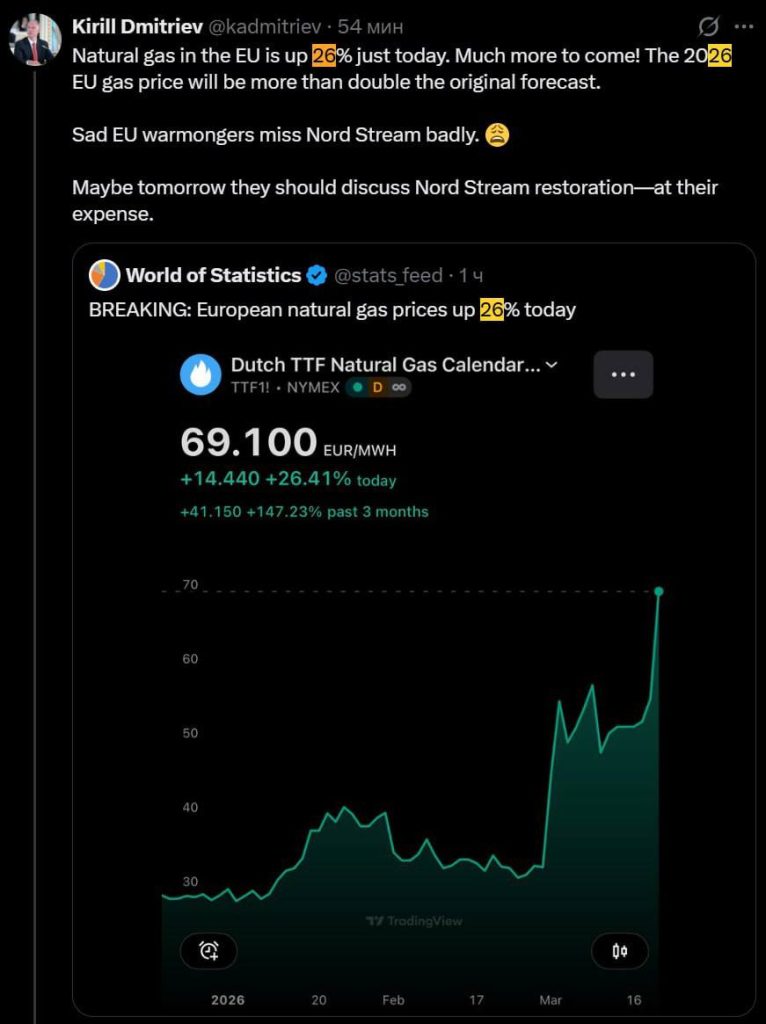Click Kirill Dmitriev's profile avatar
The height and width of the screenshot is (1024, 766).
[34, 40]
